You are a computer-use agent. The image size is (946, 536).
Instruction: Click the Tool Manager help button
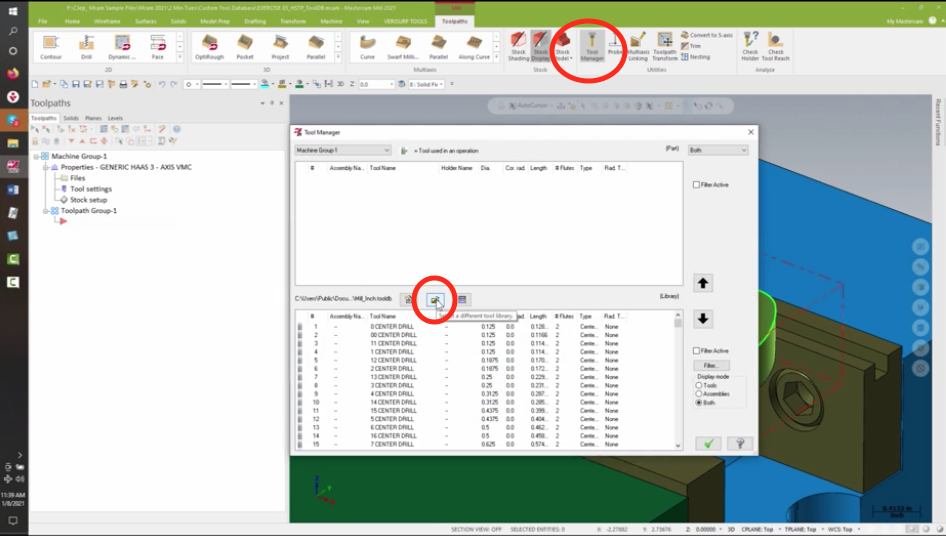(740, 444)
